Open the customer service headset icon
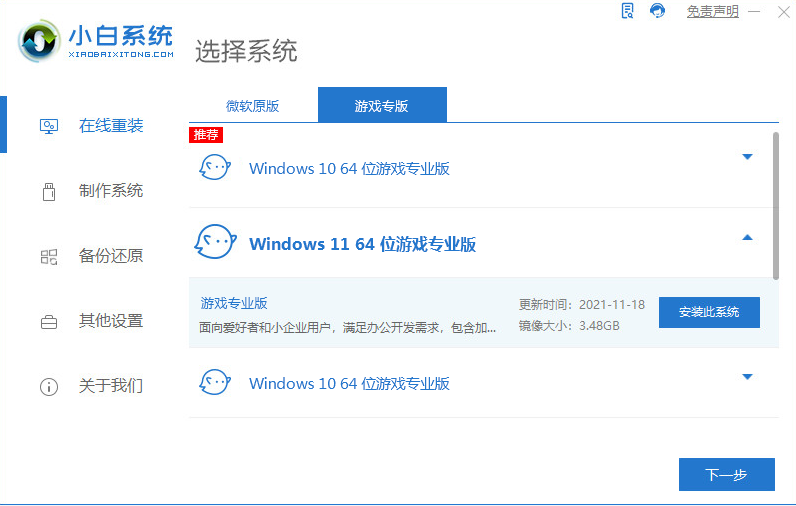The width and height of the screenshot is (796, 506). pos(657,11)
